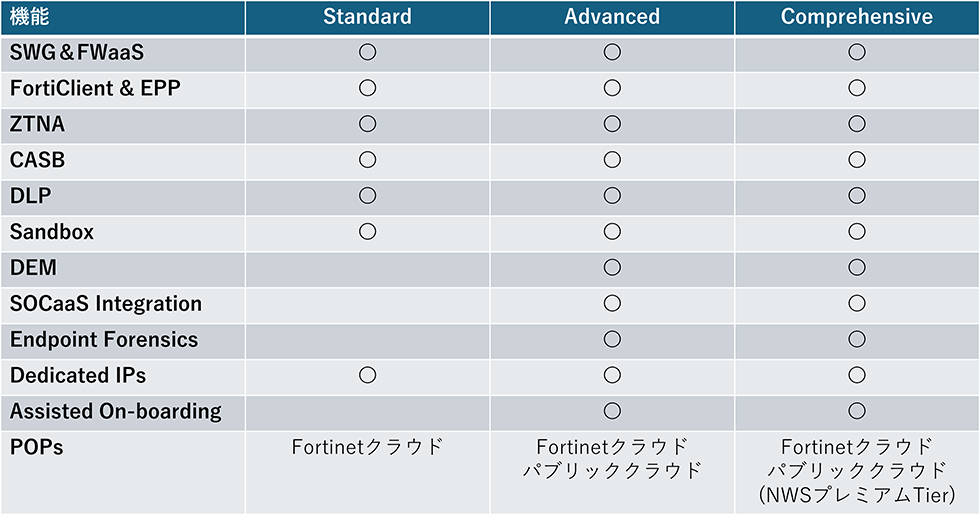The image size is (980, 515).
Task: Click the Comprehensive circle for SOCaaS Integration
Action: tap(857, 304)
